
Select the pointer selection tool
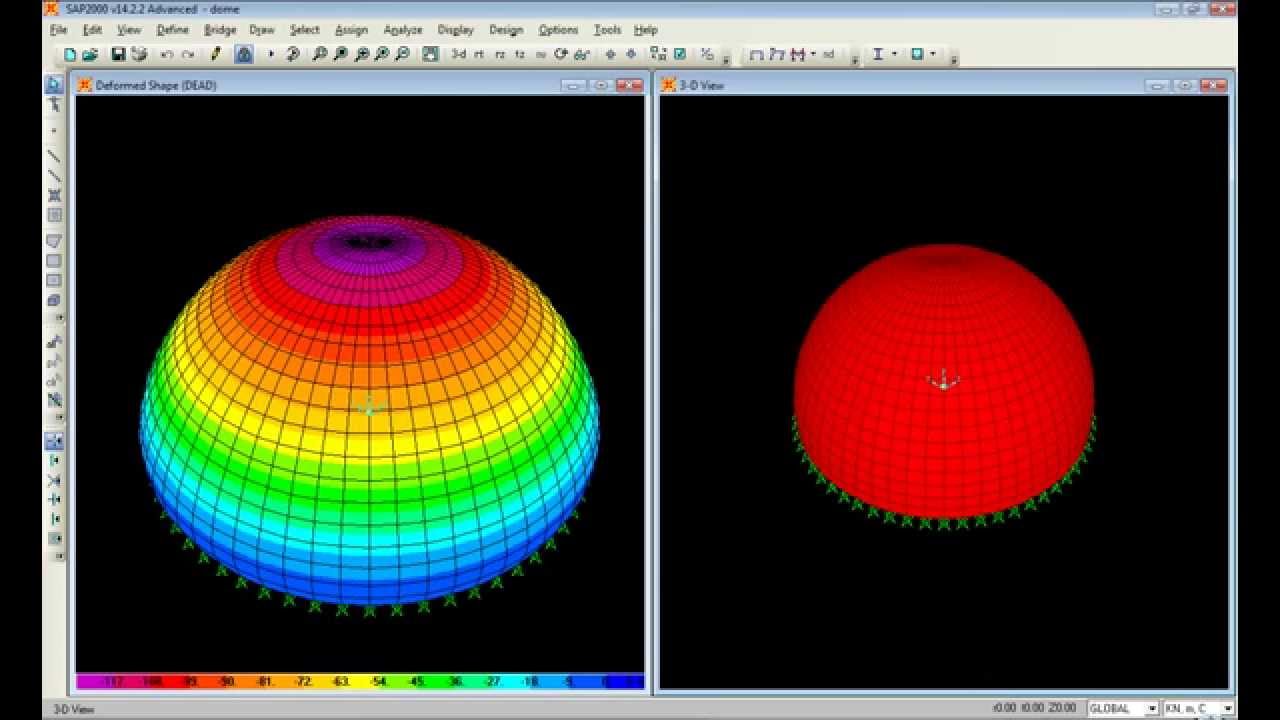[54, 85]
